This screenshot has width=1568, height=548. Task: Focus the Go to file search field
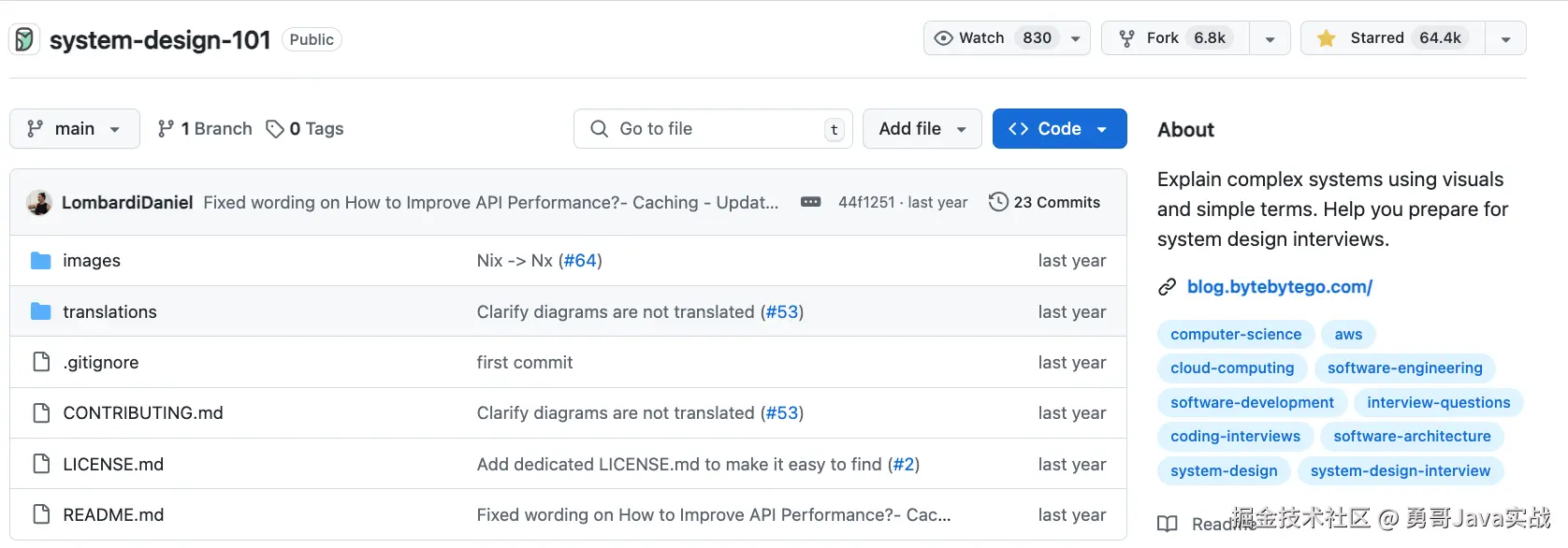coord(713,129)
